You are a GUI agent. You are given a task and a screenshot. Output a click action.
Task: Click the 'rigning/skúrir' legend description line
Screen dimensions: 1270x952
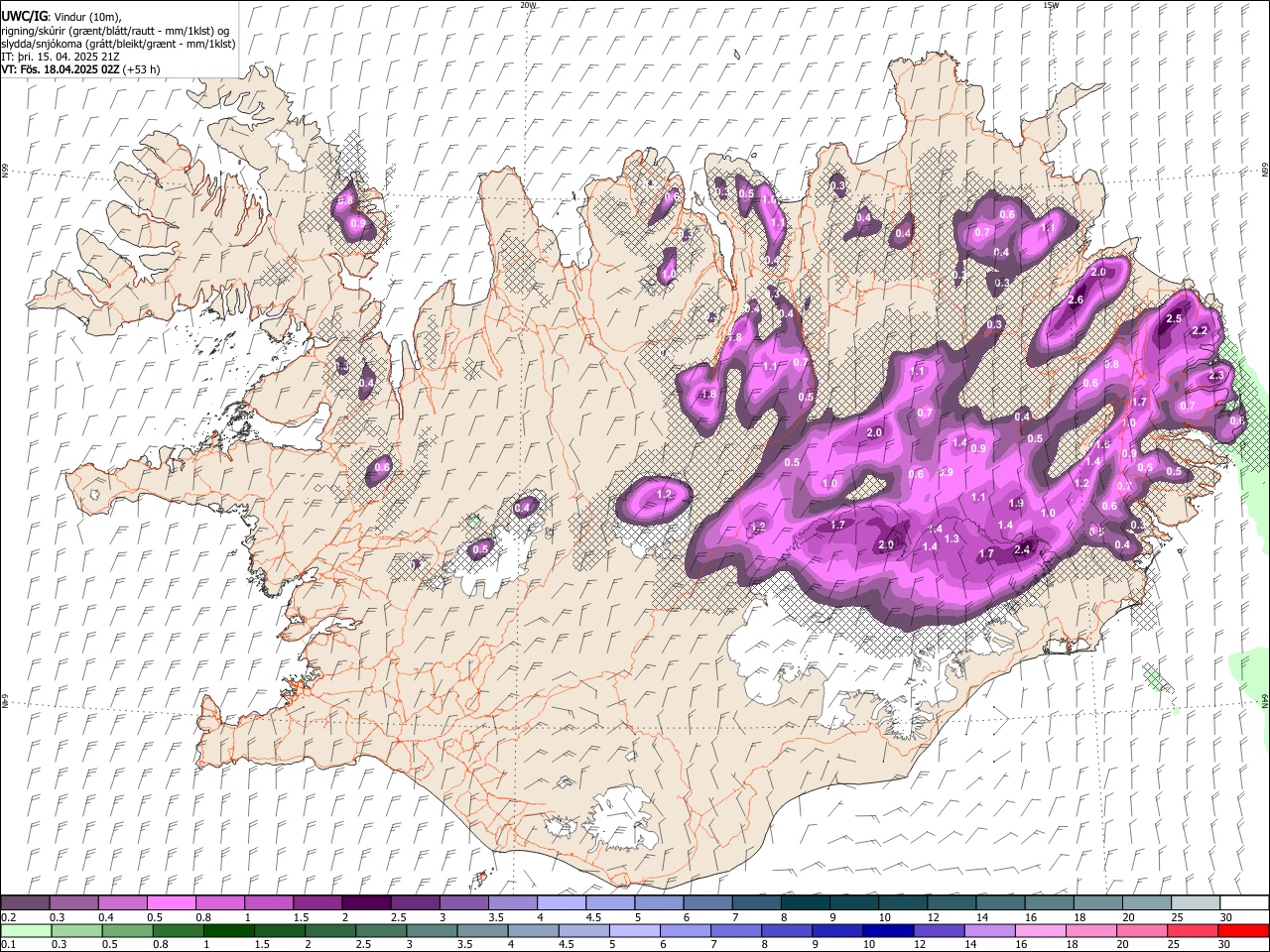point(117,30)
